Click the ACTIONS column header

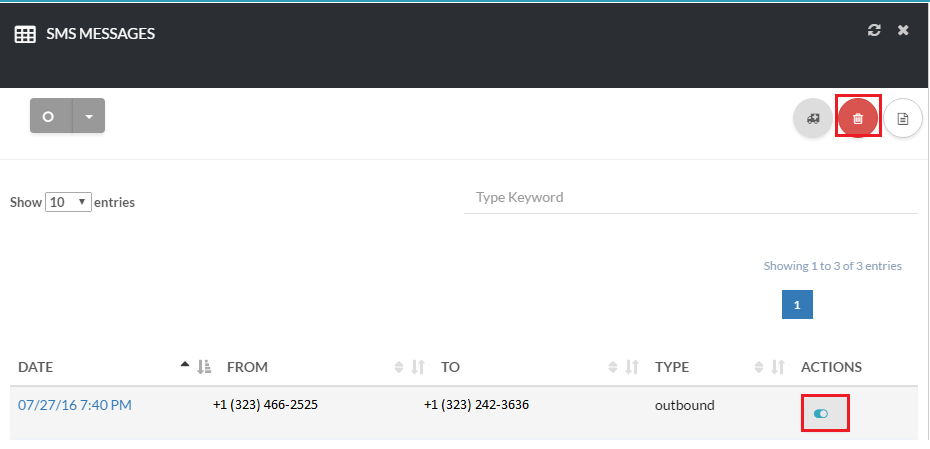831,367
